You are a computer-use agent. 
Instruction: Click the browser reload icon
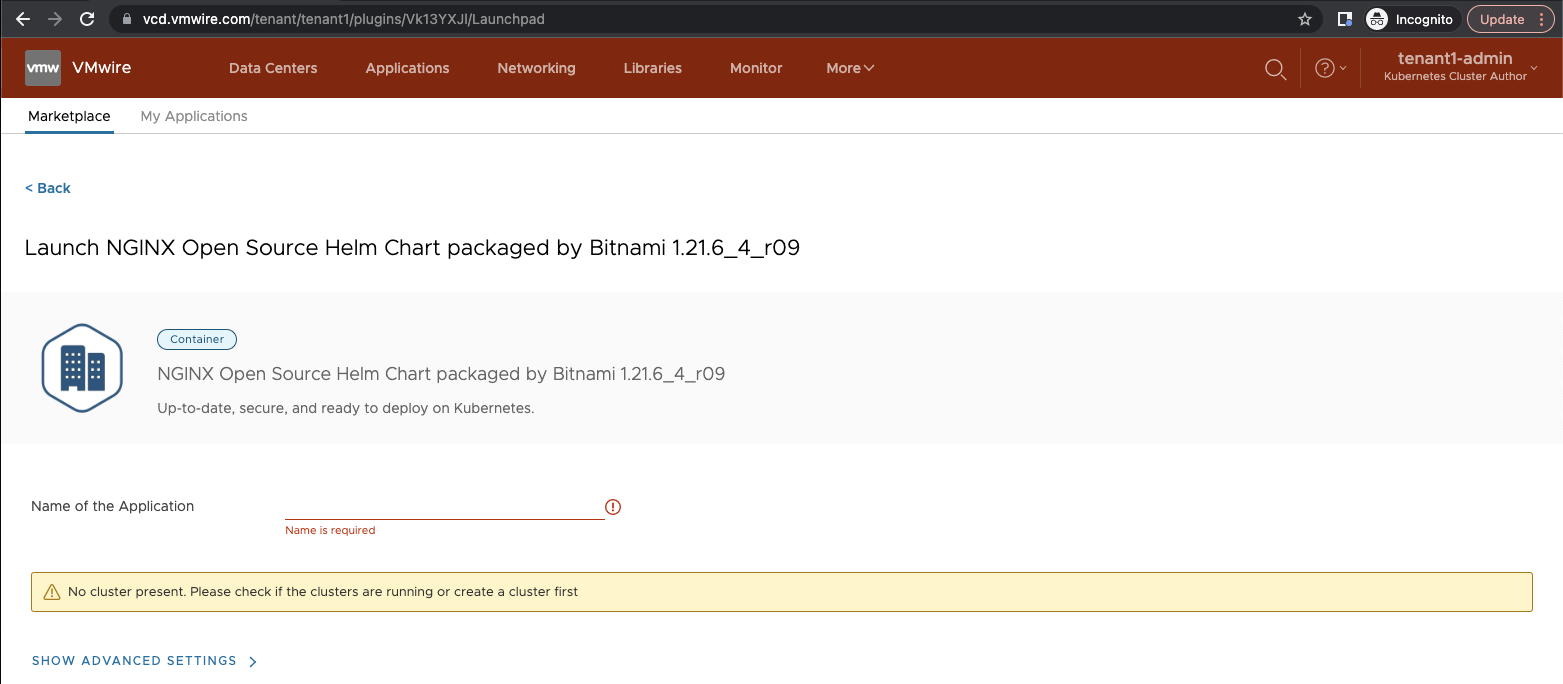pyautogui.click(x=87, y=19)
